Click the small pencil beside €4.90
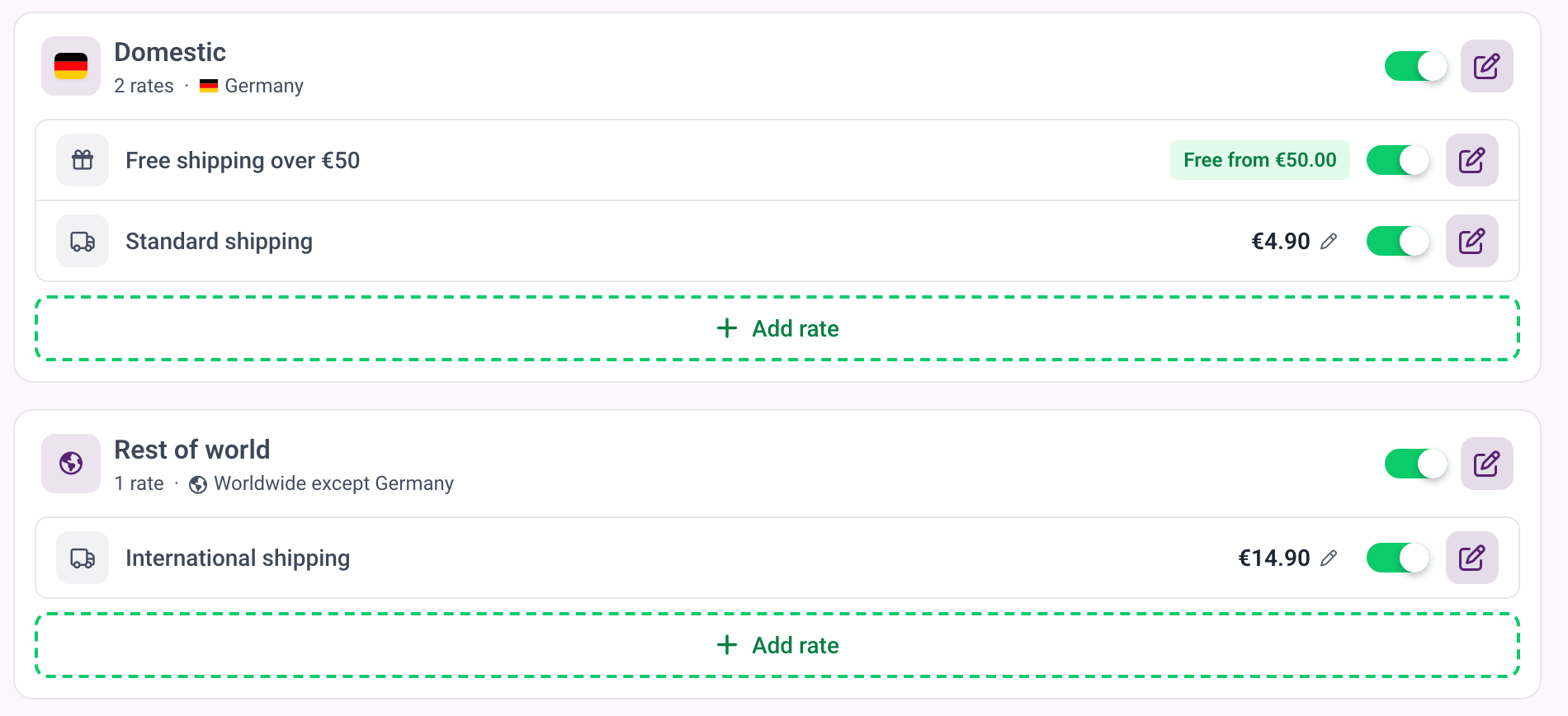The image size is (1568, 716). click(1329, 241)
